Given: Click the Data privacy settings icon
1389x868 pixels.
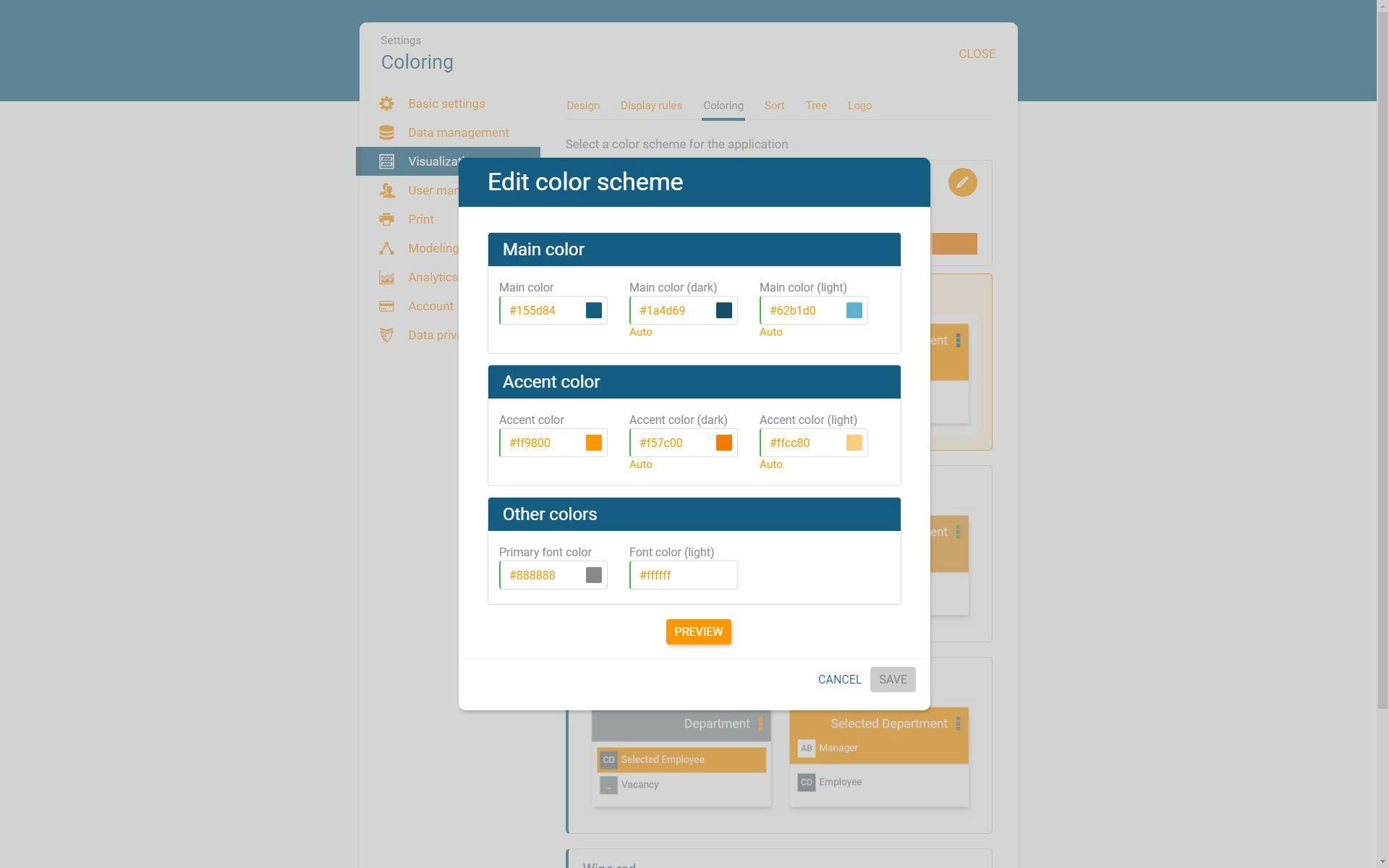Looking at the screenshot, I should point(386,335).
